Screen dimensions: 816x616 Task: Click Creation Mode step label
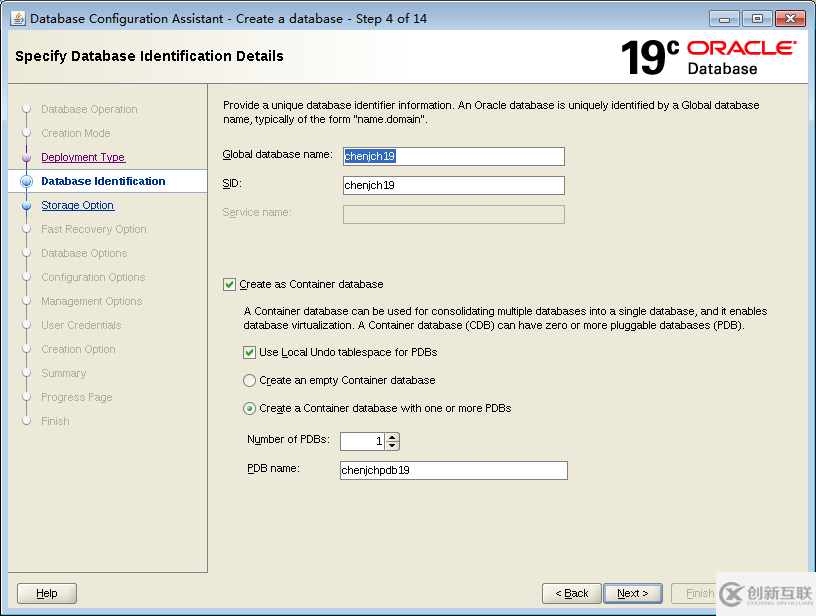(x=75, y=133)
